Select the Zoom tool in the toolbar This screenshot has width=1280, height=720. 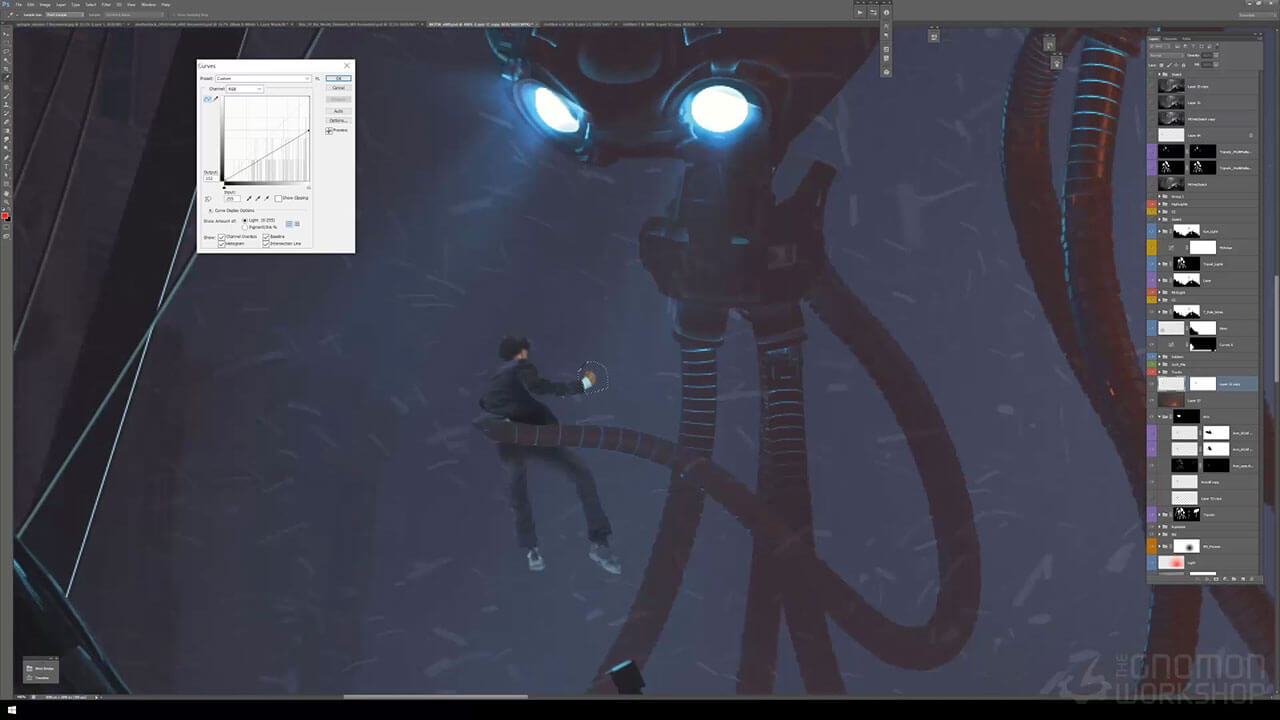[6, 203]
